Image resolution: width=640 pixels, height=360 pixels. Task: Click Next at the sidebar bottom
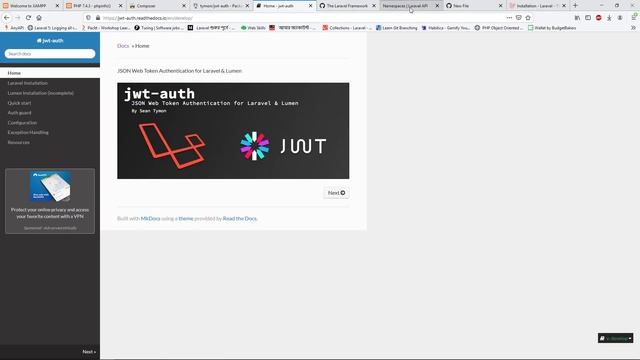[x=89, y=351]
